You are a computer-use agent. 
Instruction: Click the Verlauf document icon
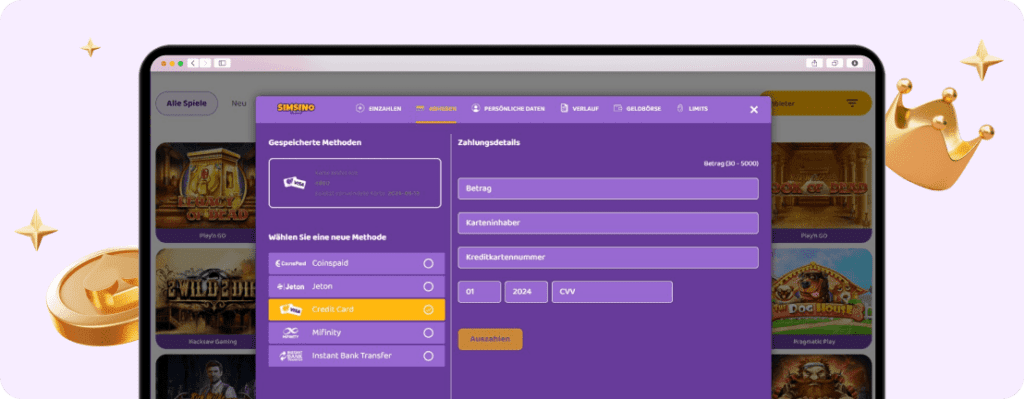pos(564,108)
